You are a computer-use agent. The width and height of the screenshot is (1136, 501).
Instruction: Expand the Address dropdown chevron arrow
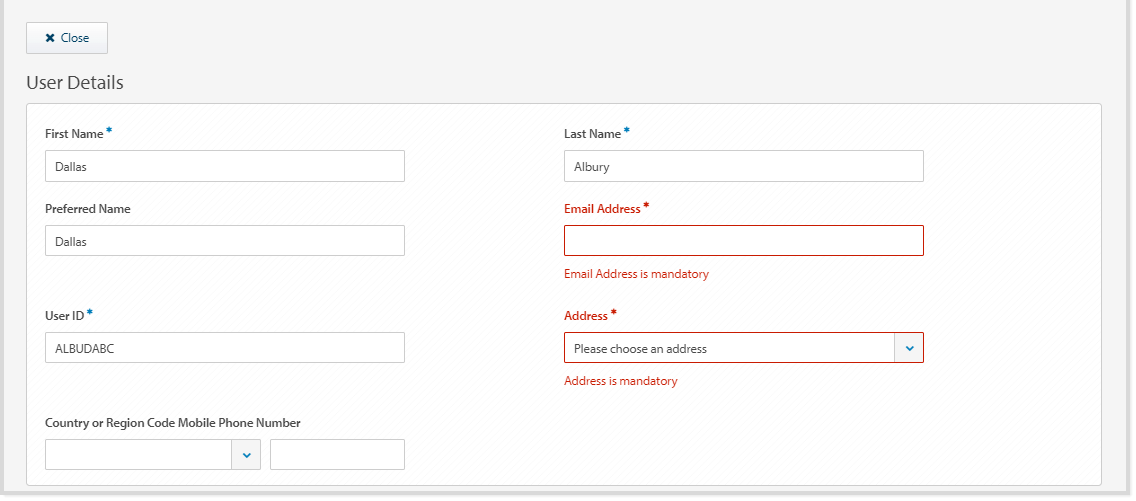click(909, 348)
